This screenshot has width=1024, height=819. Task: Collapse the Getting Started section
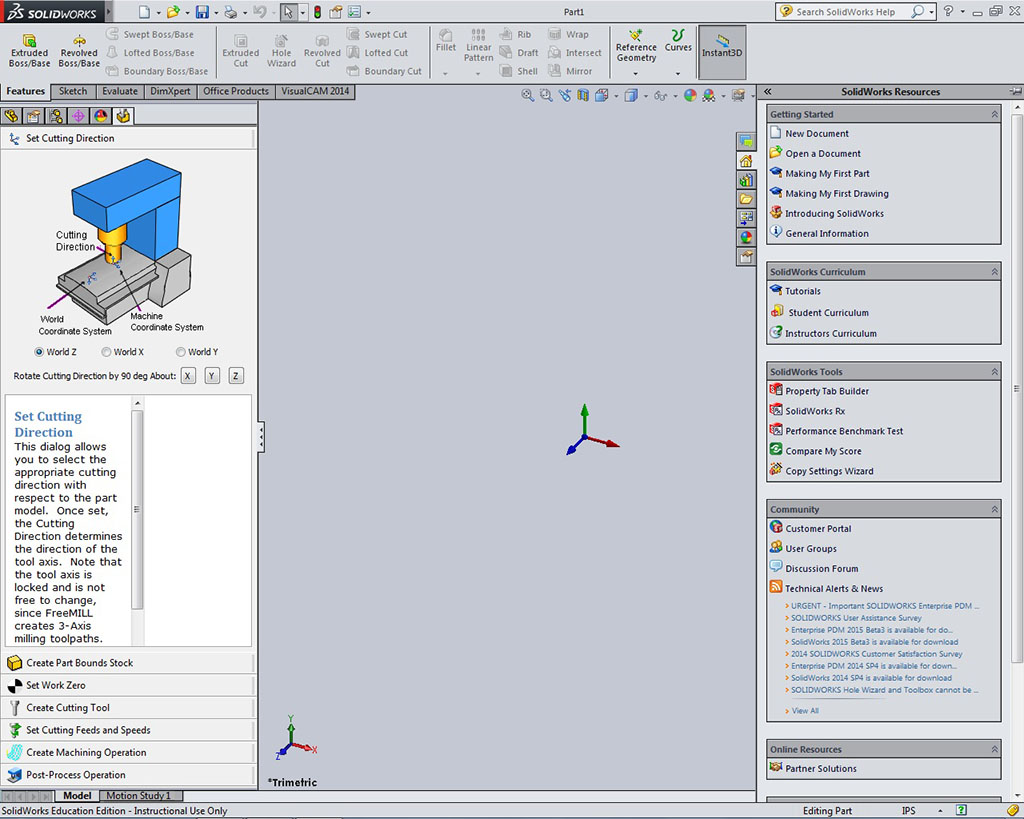pos(993,114)
